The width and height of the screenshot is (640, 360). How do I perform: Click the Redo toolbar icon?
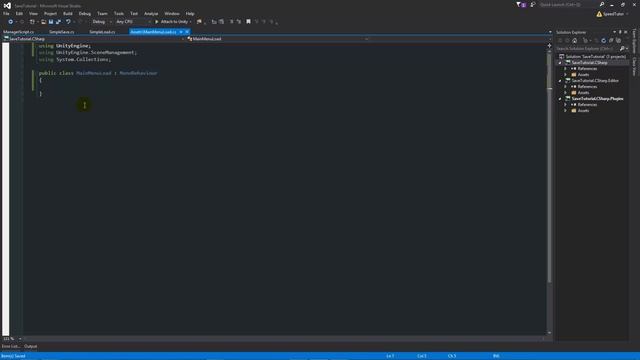click(x=80, y=22)
